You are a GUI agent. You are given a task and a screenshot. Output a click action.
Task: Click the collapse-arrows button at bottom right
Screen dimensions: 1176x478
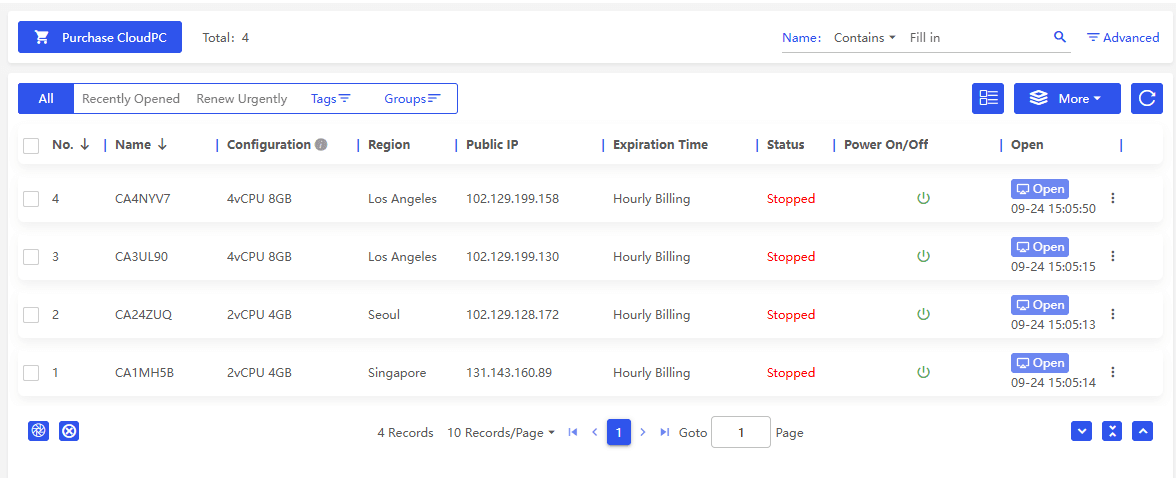[1112, 431]
